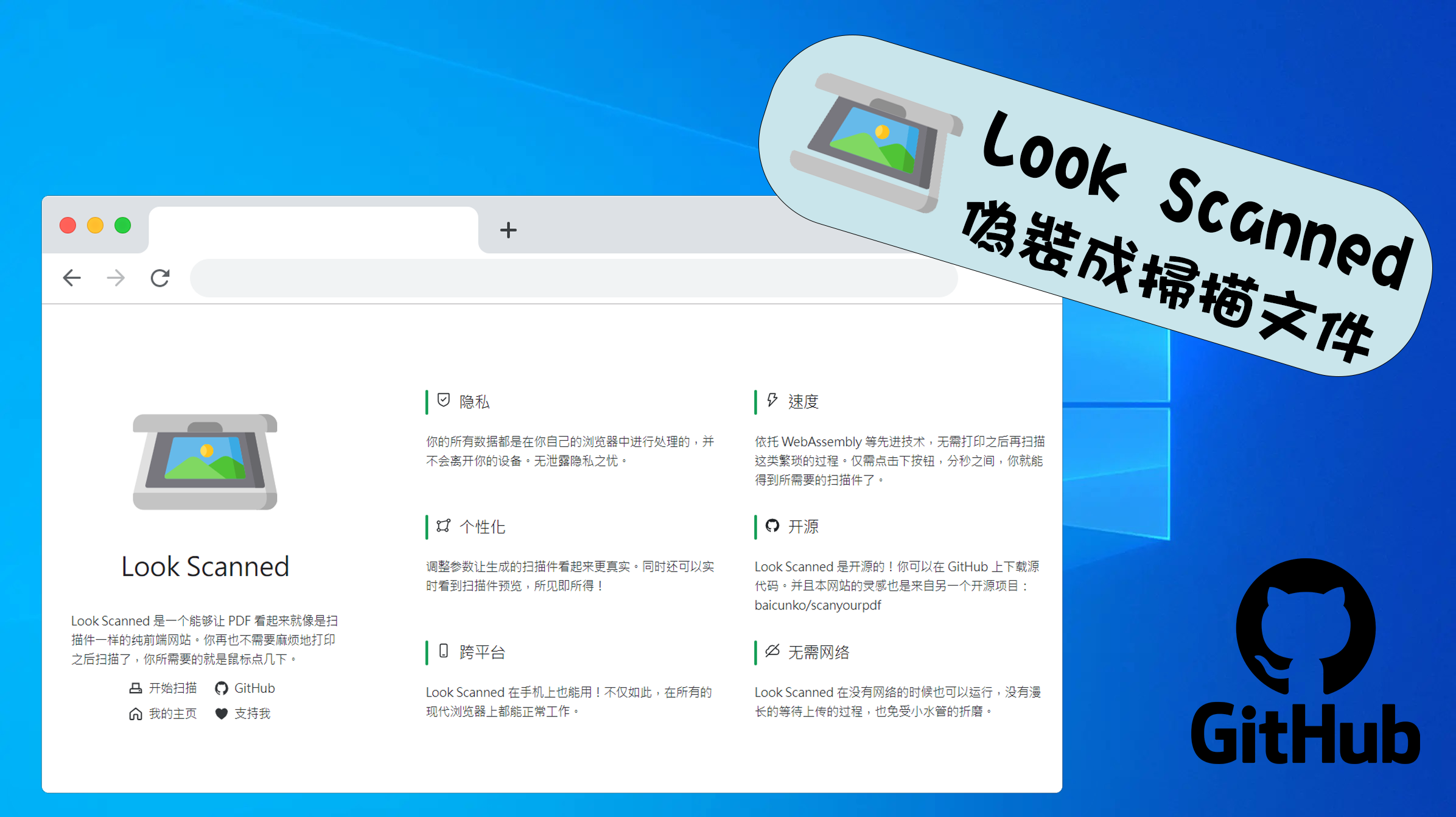Focus the browser address bar

click(x=573, y=278)
